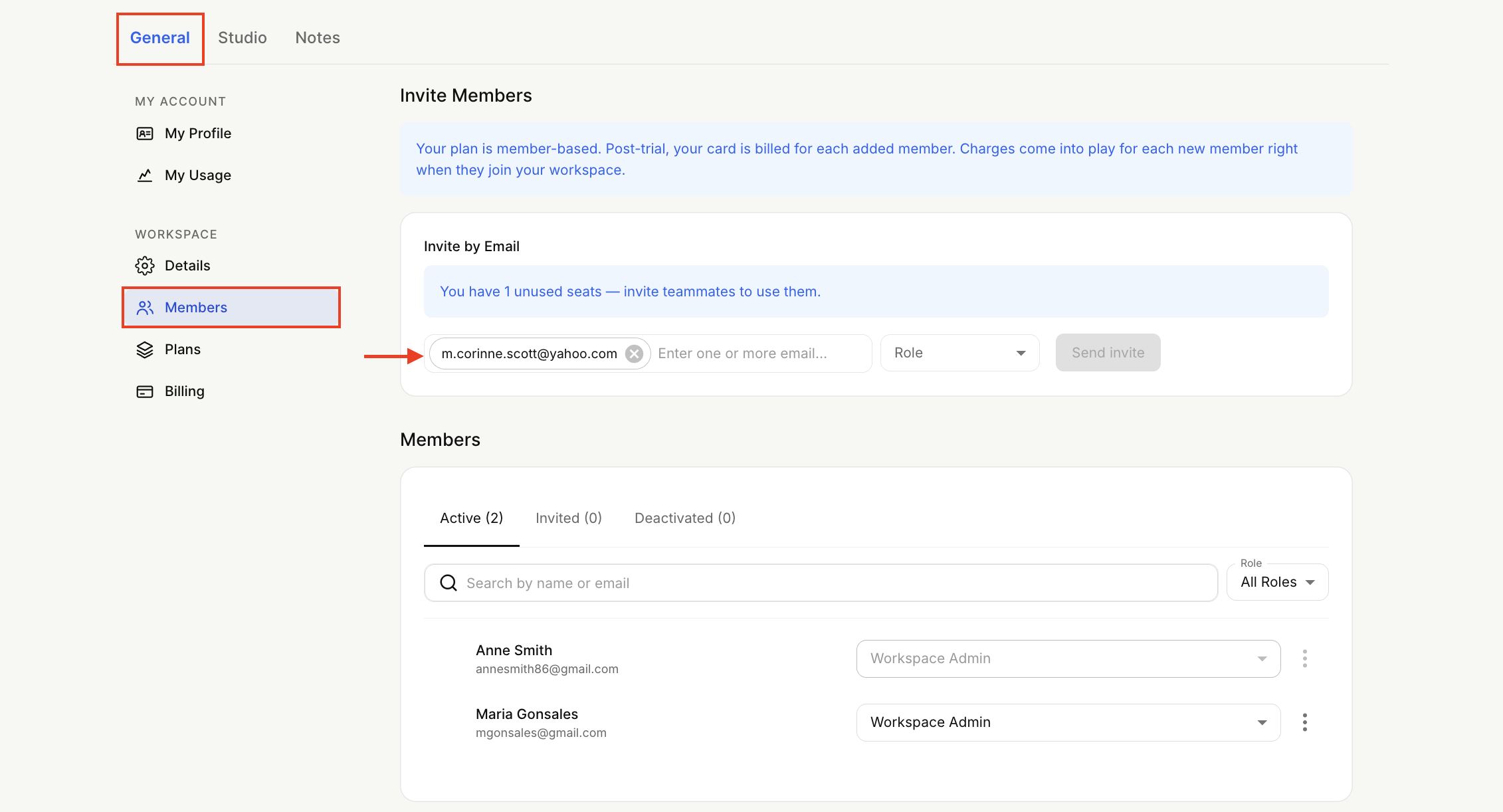Select the Active (2) members tab
This screenshot has width=1503, height=812.
(472, 518)
